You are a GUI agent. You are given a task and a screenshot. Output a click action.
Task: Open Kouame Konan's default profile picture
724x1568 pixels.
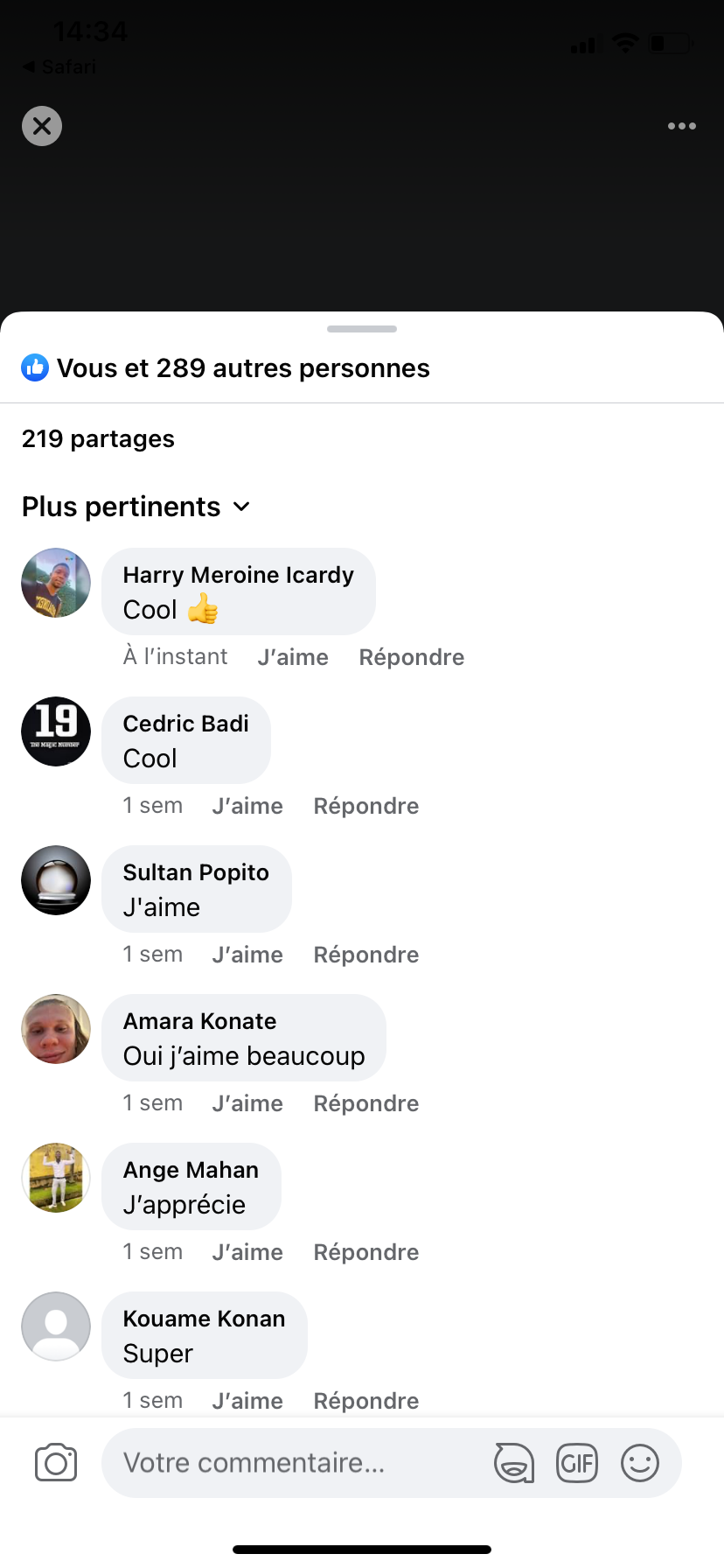(56, 1326)
